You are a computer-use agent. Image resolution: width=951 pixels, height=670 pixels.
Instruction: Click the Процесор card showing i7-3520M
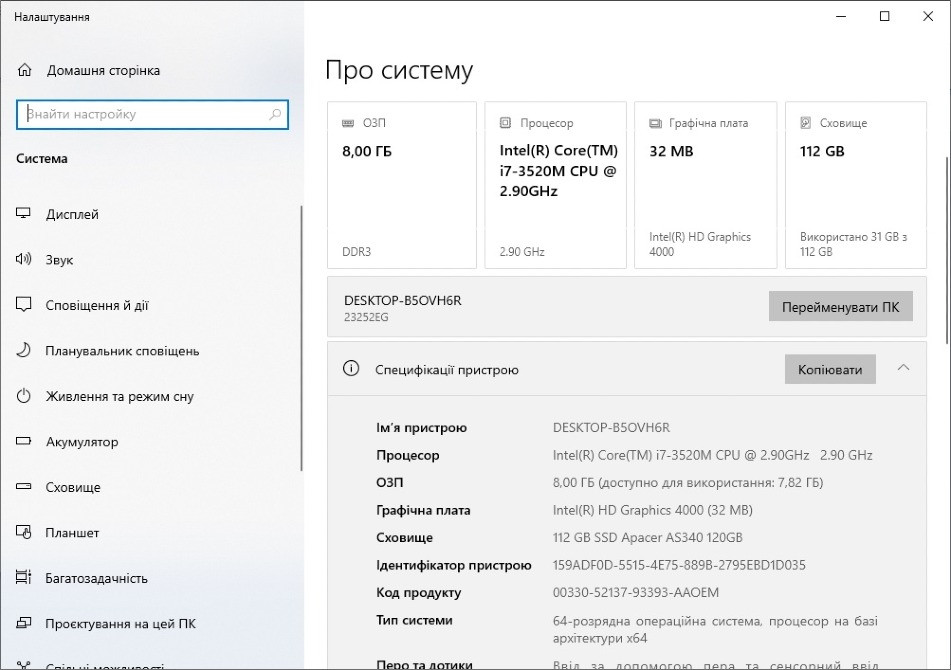(x=555, y=185)
